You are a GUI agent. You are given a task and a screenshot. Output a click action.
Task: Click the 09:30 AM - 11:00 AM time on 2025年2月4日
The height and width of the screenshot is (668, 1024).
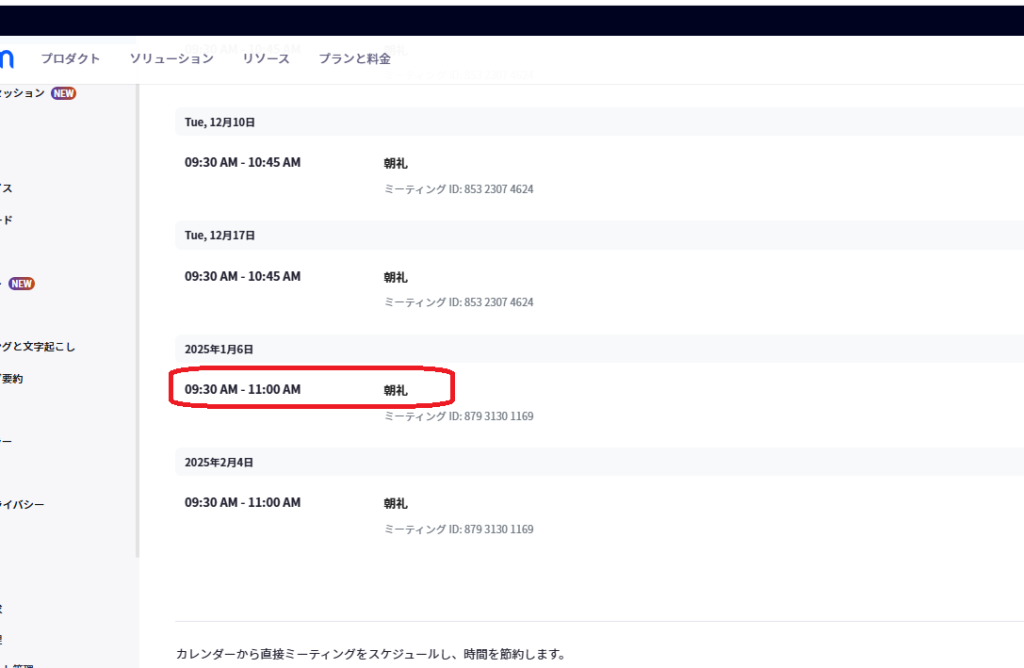point(242,503)
